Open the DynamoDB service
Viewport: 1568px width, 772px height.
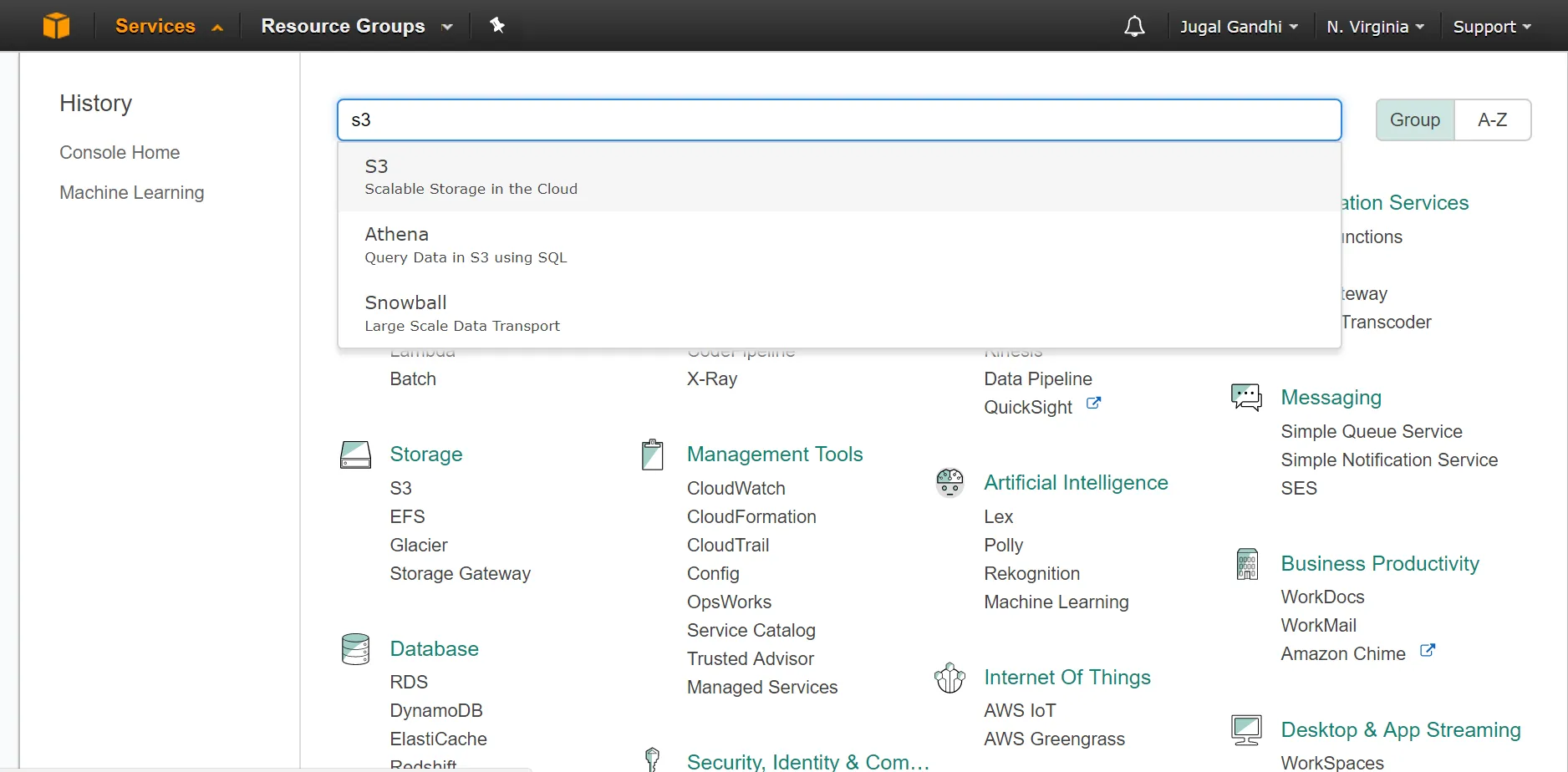[x=436, y=711]
